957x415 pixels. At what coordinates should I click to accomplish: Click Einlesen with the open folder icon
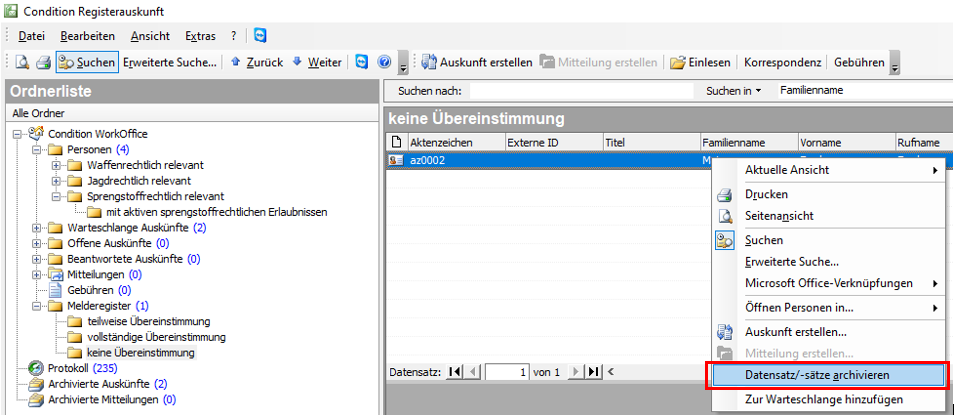coord(700,62)
